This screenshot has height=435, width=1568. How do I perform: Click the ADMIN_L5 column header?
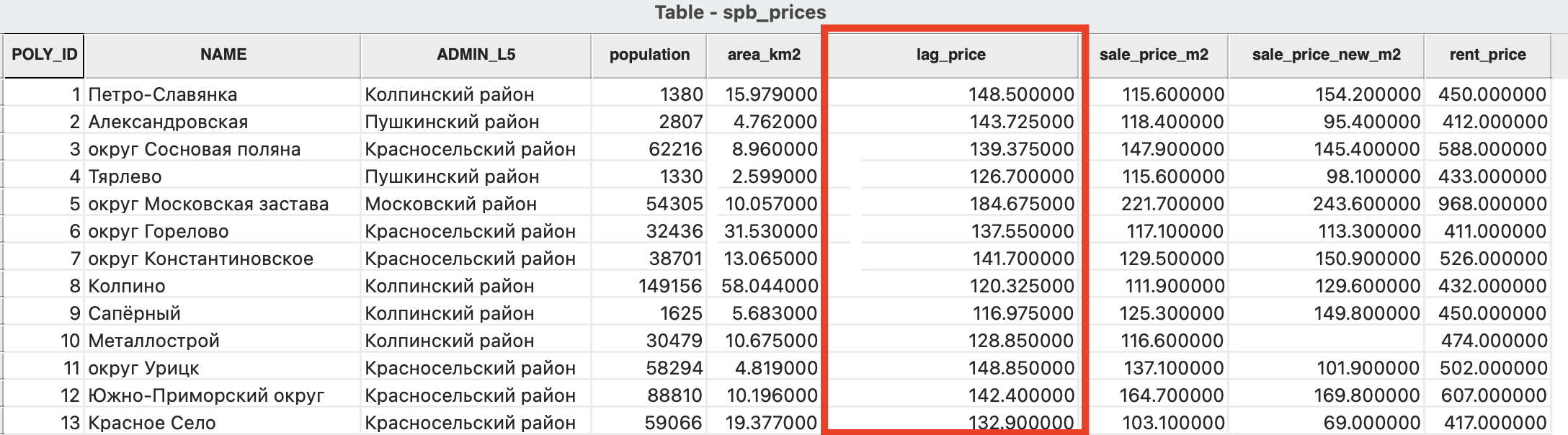coord(476,55)
